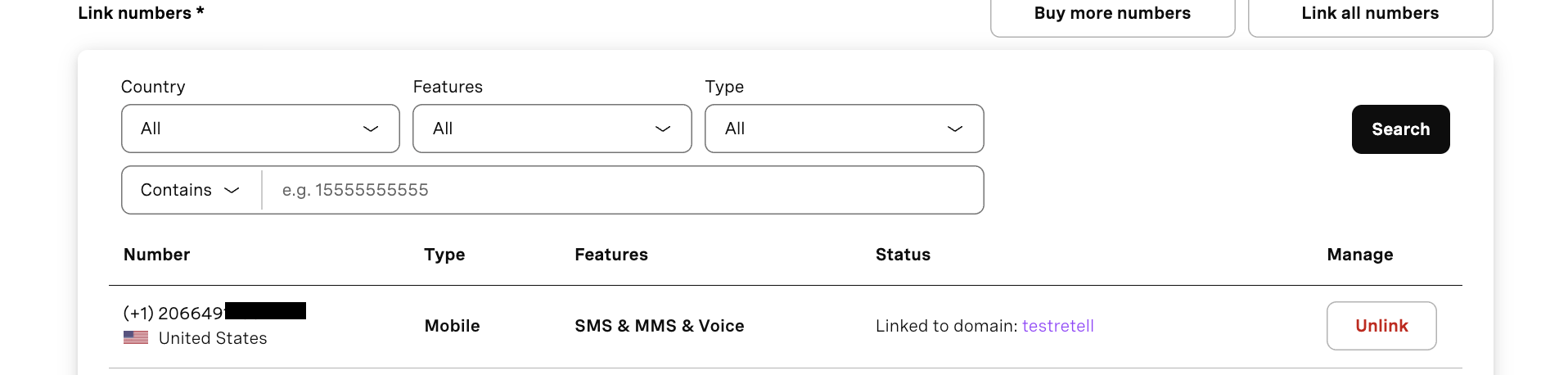Click the Country dropdown chevron arrow

pos(371,129)
